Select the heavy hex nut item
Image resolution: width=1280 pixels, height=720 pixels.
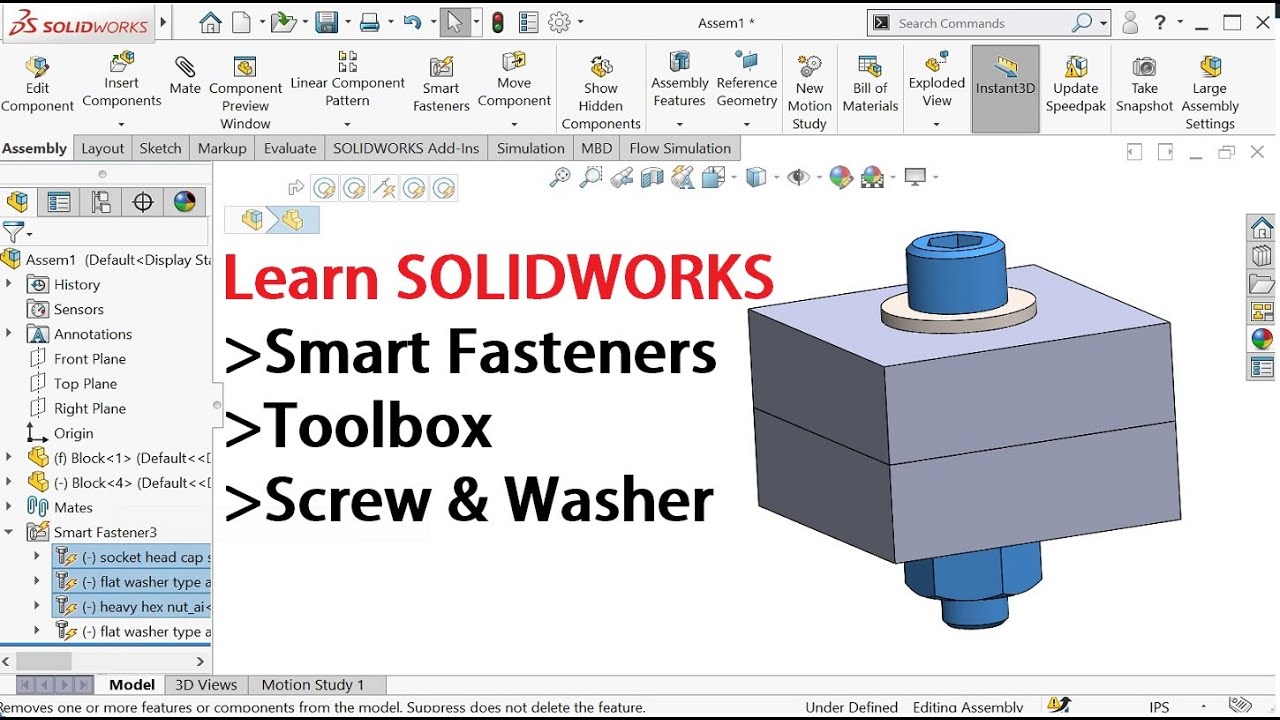pyautogui.click(x=133, y=607)
